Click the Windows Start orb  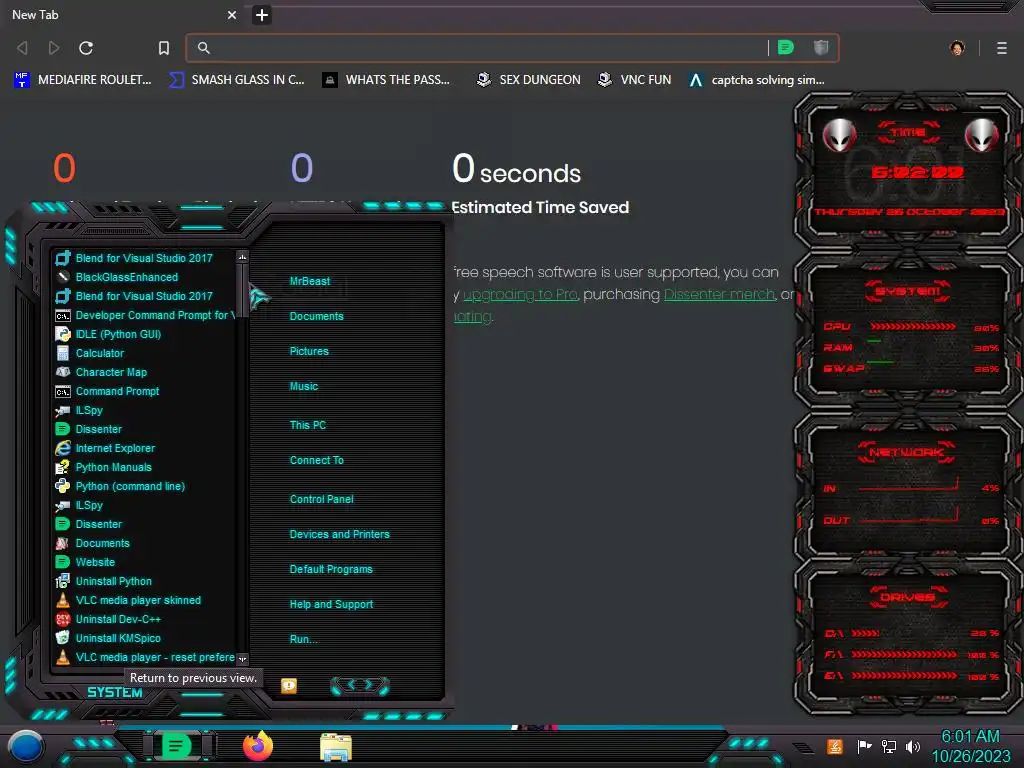click(25, 748)
